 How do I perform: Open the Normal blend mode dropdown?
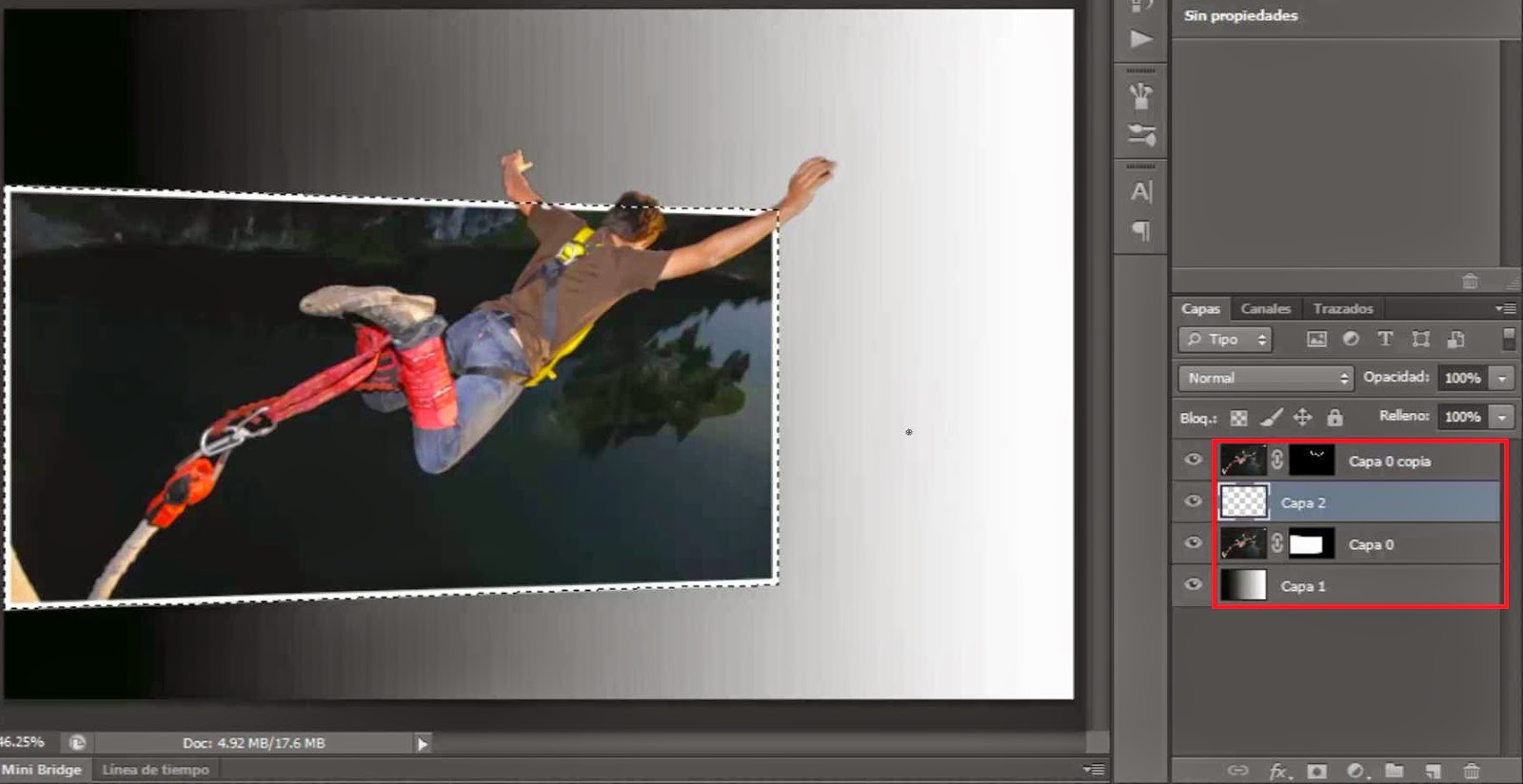click(x=1265, y=378)
